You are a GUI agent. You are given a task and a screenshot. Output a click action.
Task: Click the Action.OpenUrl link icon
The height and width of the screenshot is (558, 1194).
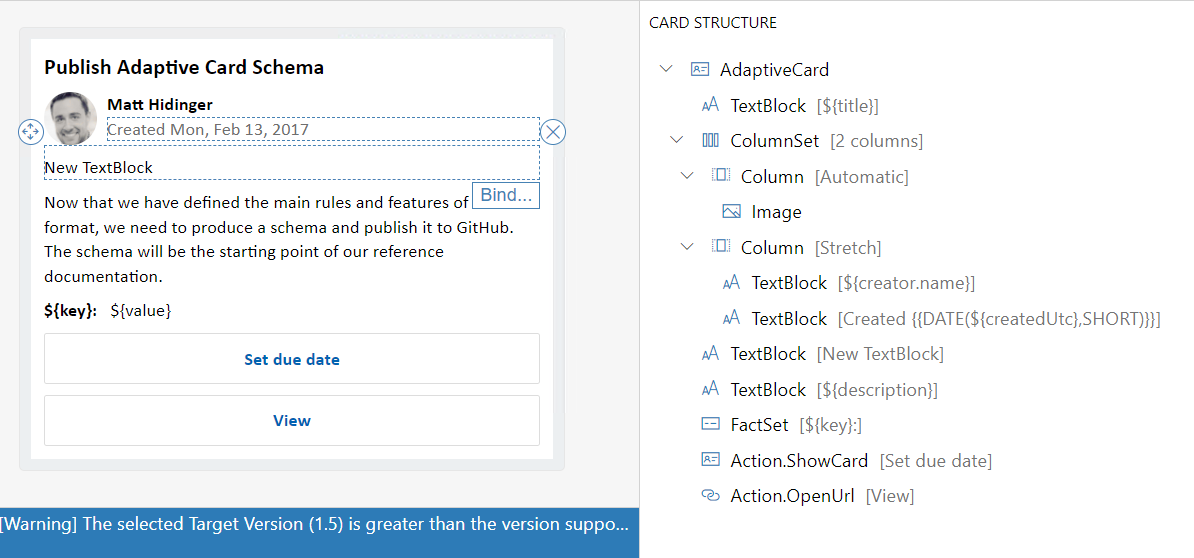click(710, 496)
